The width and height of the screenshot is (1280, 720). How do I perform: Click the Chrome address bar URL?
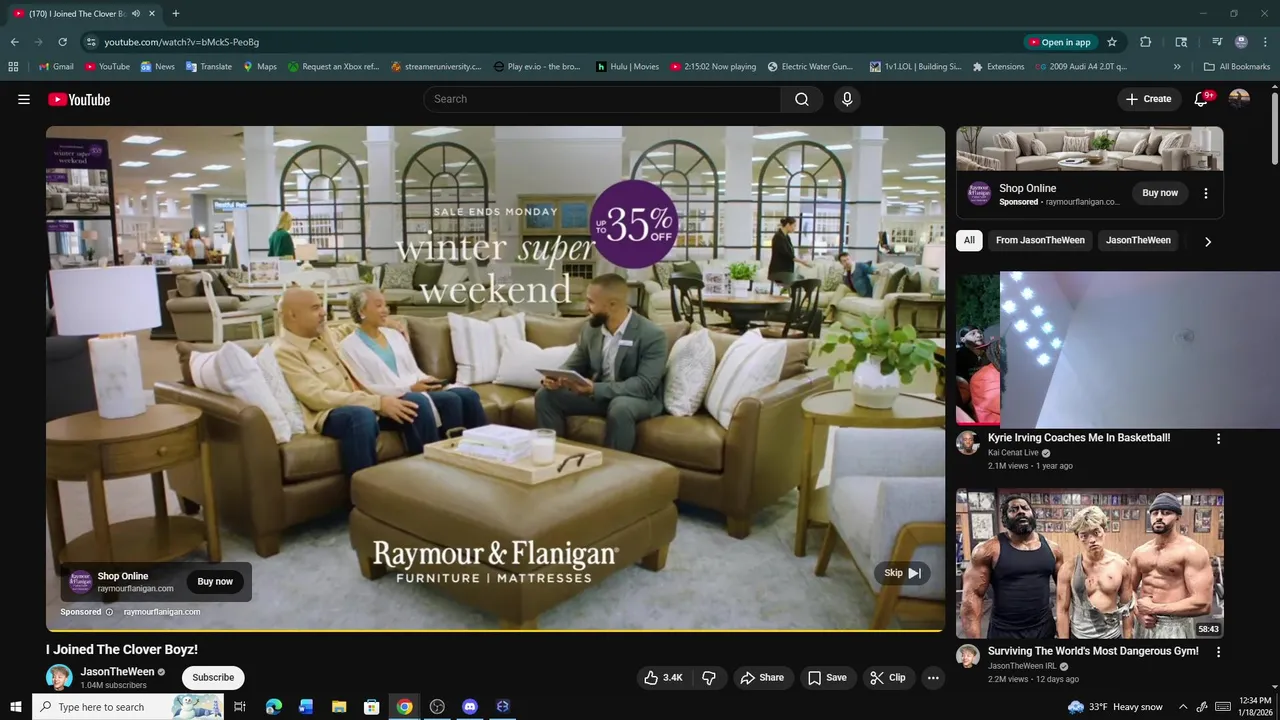pyautogui.click(x=181, y=42)
